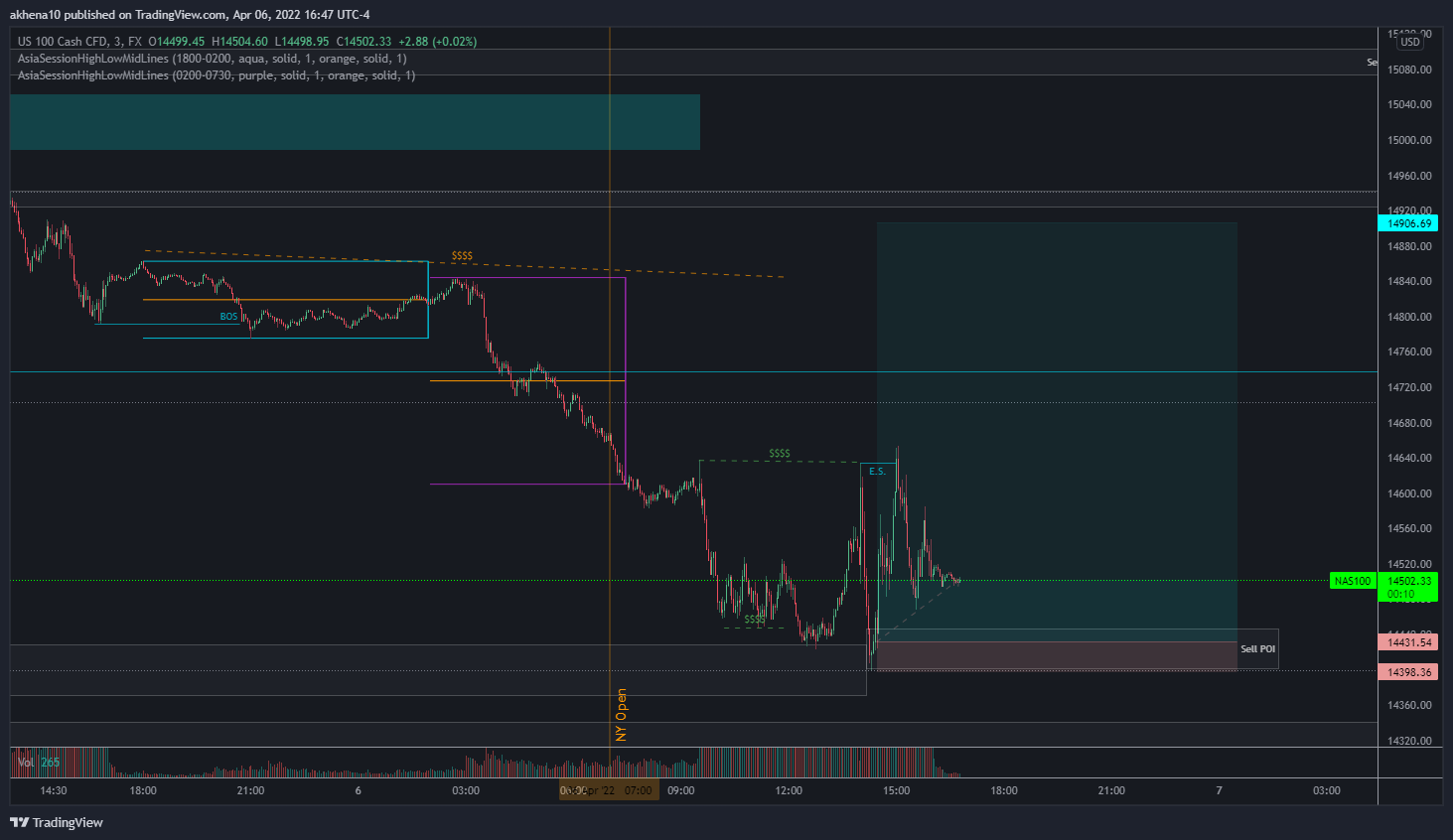The image size is (1453, 840).
Task: Click the 15080.00 price axis label
Action: pos(1409,70)
